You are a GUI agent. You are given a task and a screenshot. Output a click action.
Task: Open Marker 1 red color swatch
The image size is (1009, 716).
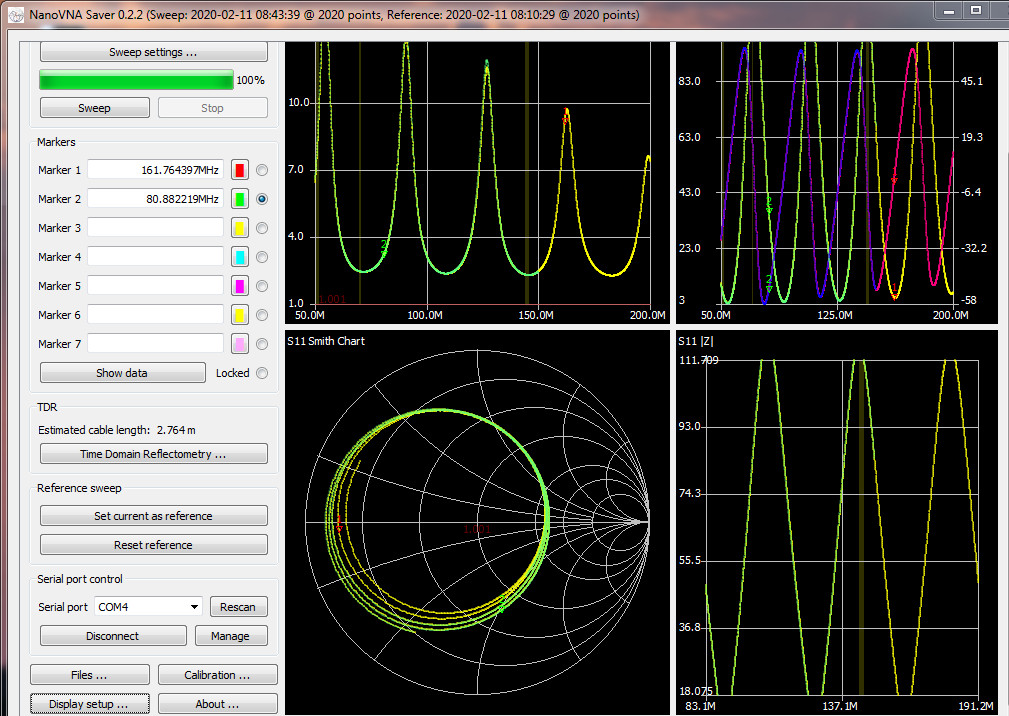[240, 170]
